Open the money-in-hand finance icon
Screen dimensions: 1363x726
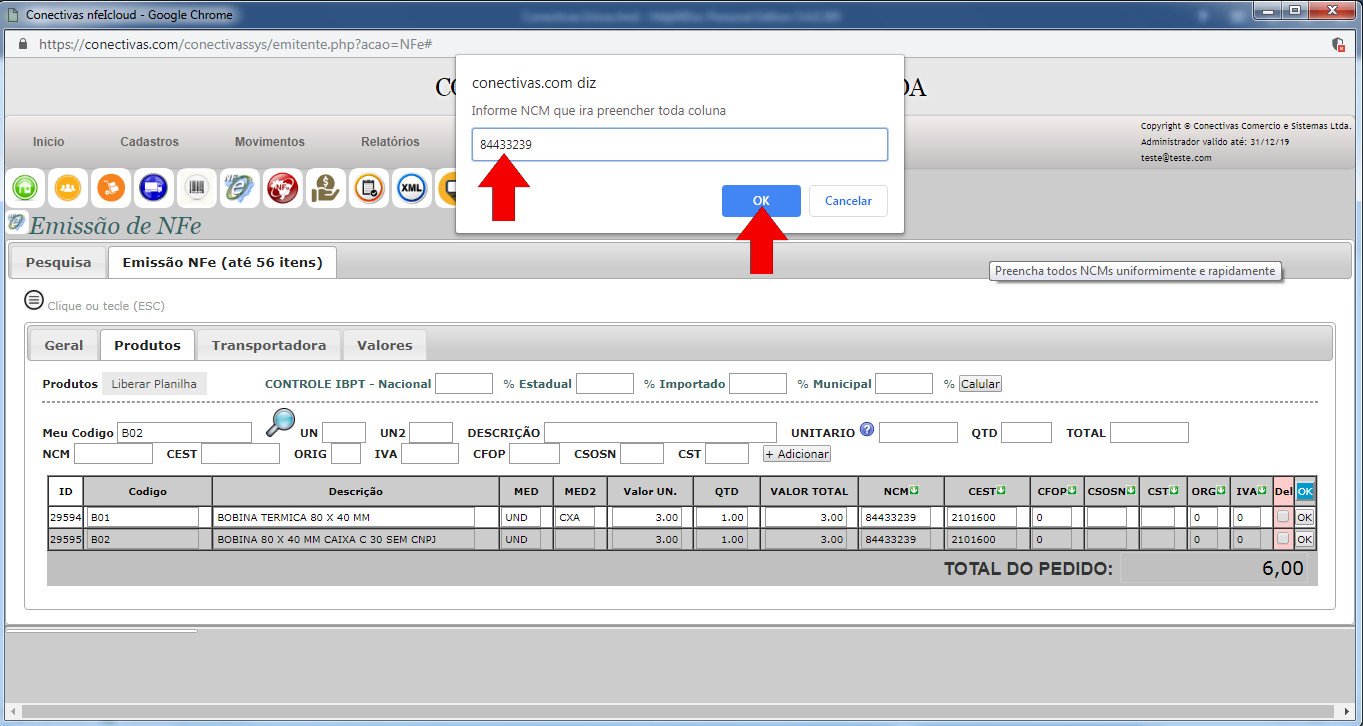pos(326,188)
